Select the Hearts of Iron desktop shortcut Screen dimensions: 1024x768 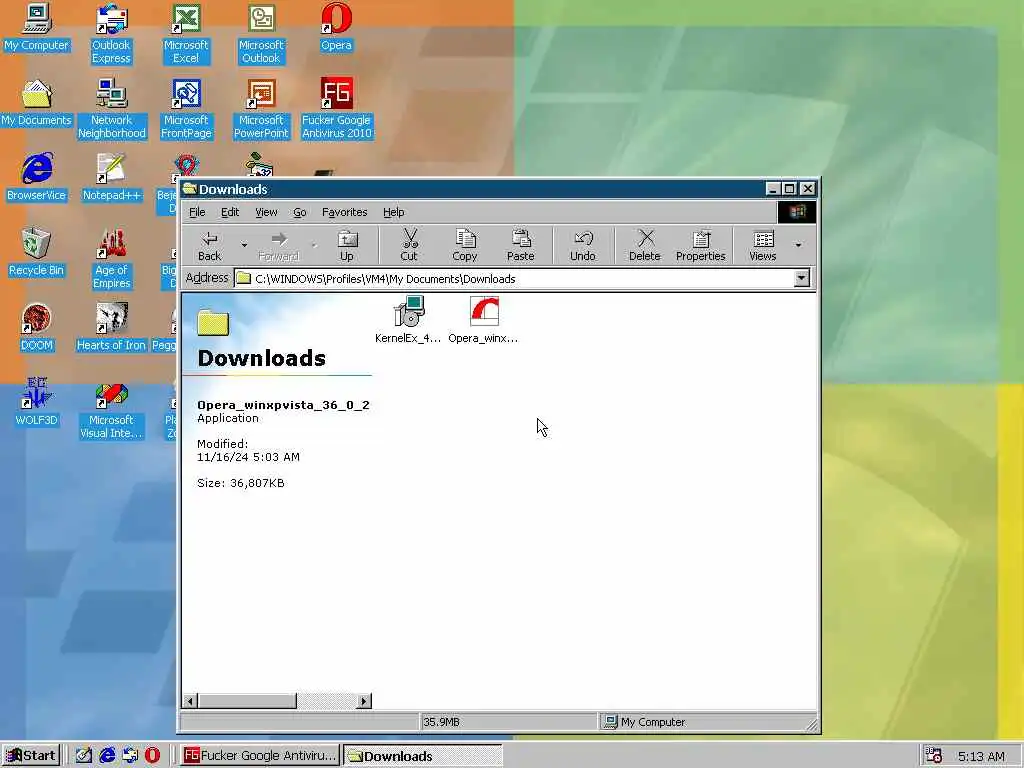click(x=112, y=328)
